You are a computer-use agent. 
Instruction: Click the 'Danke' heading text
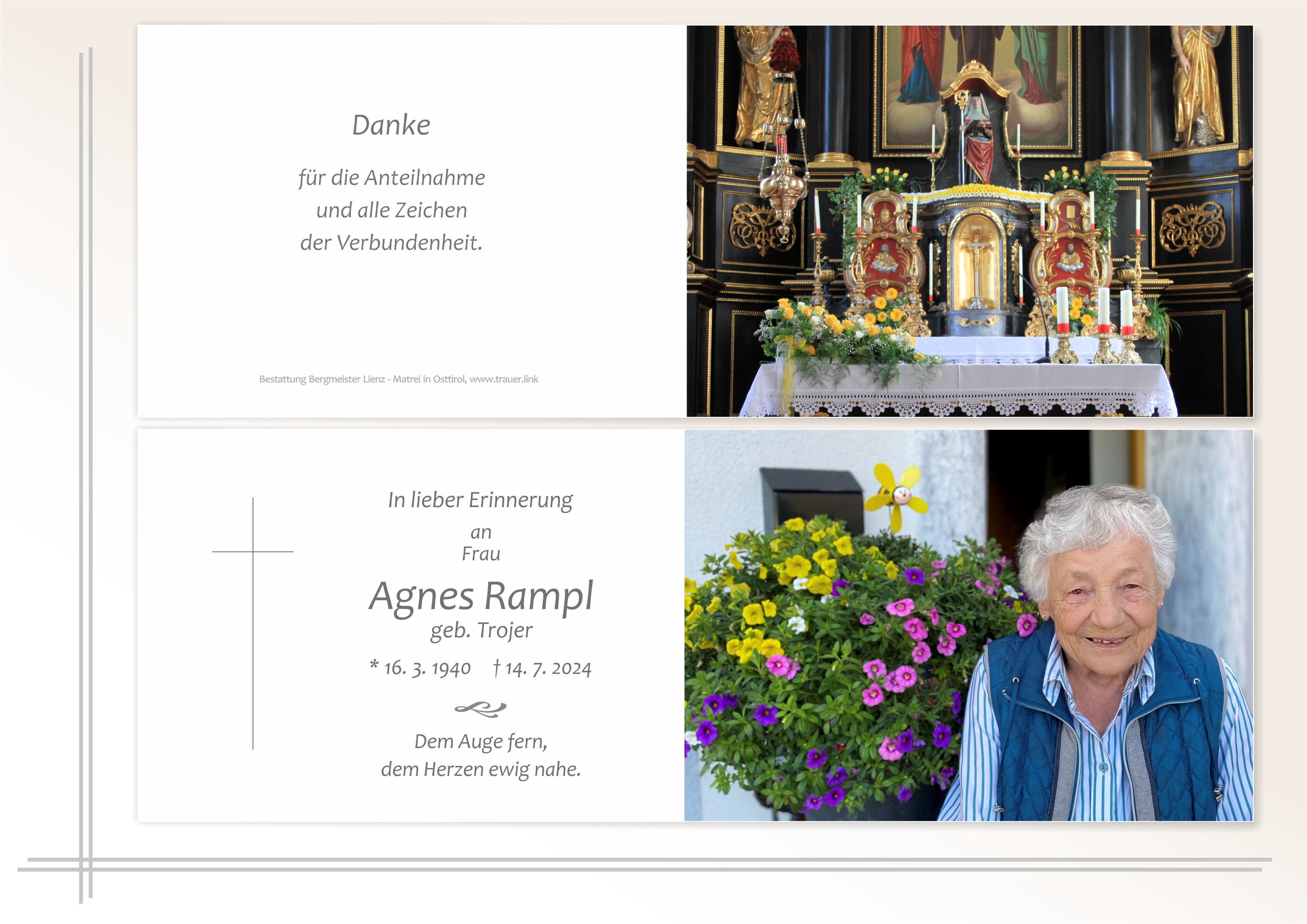(391, 125)
